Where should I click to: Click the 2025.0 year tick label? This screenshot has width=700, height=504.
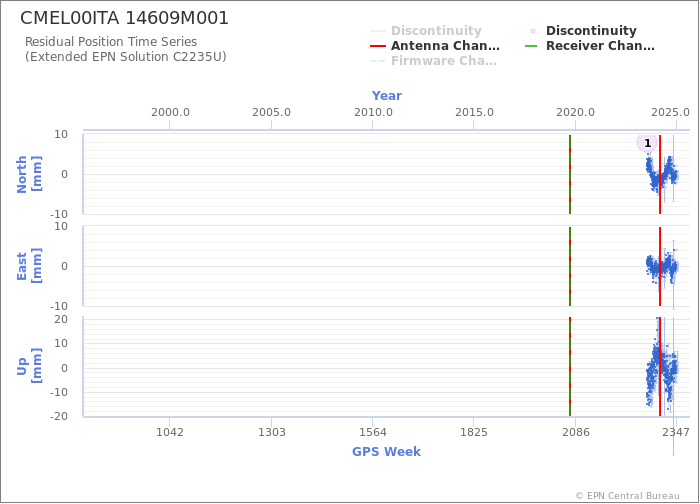[670, 112]
